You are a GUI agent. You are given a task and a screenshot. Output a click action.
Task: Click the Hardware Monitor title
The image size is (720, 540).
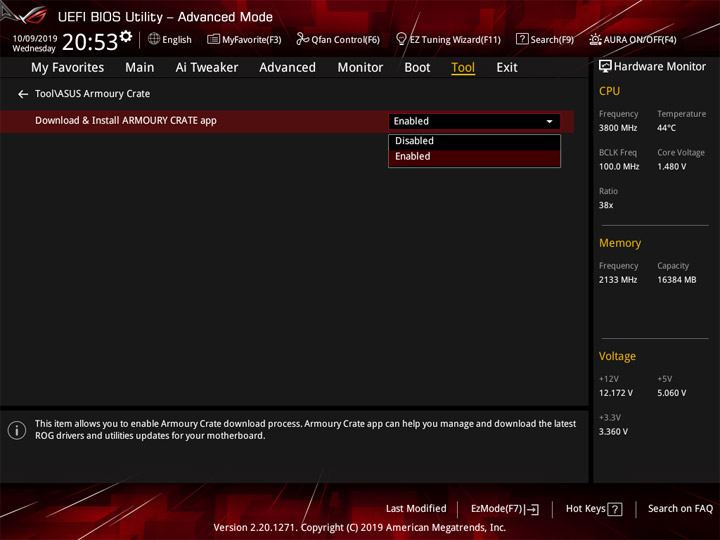[x=659, y=67]
